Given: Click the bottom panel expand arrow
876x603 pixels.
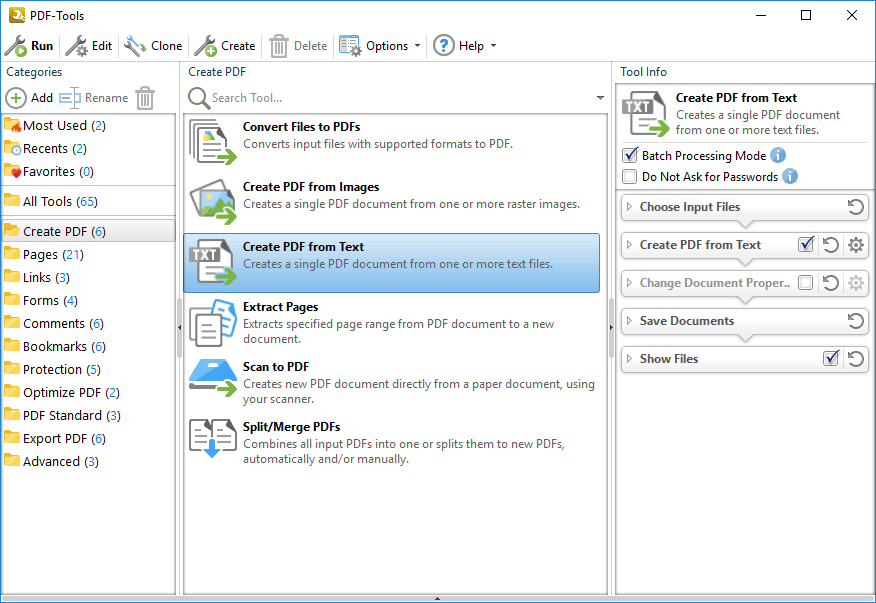Looking at the screenshot, I should (437, 599).
